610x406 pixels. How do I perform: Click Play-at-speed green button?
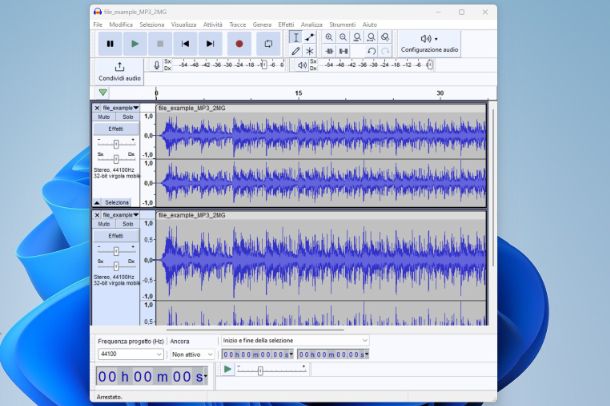pos(228,369)
